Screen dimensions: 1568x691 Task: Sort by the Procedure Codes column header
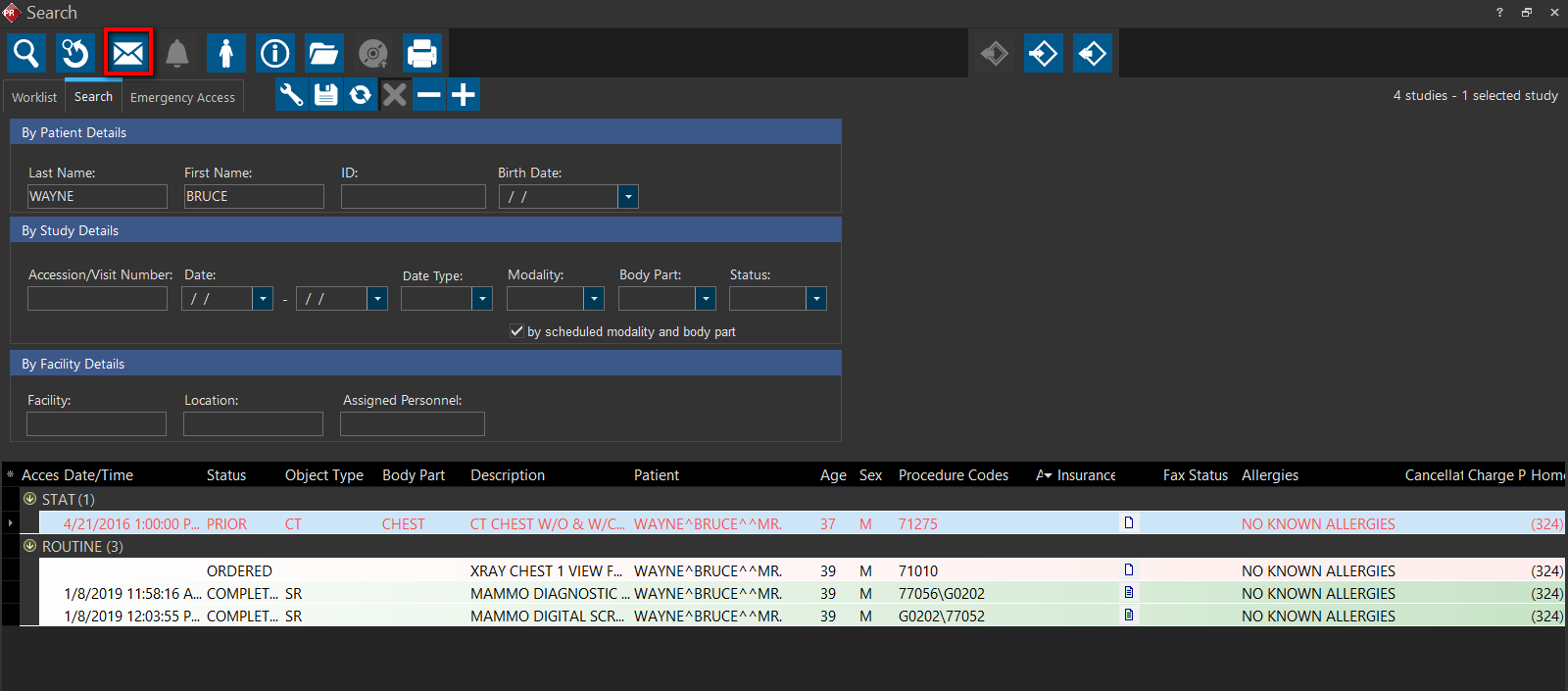point(953,475)
